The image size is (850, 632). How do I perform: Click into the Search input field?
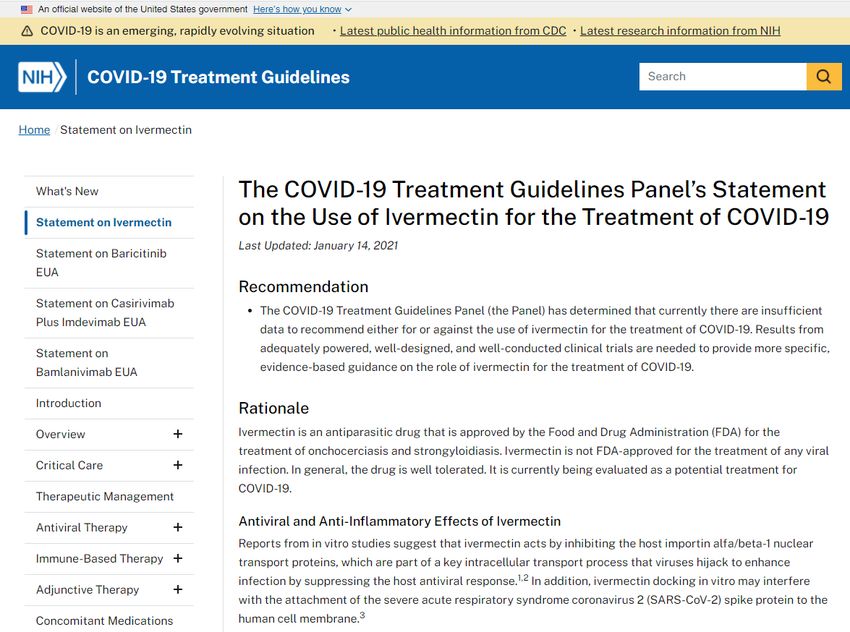point(723,76)
